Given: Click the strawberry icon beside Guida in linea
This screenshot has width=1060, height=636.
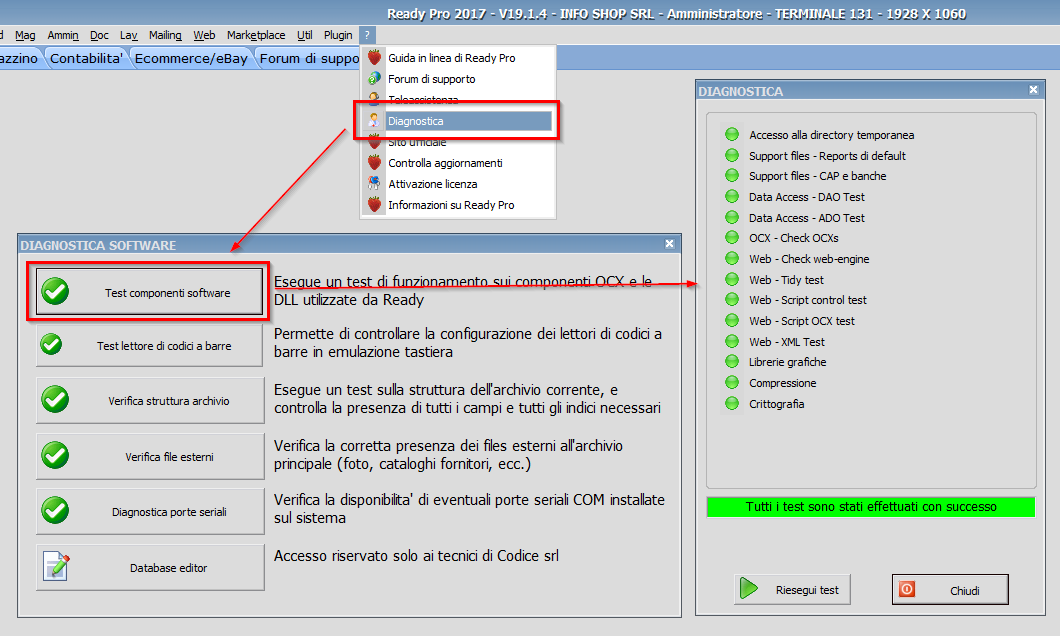Looking at the screenshot, I should [x=375, y=57].
